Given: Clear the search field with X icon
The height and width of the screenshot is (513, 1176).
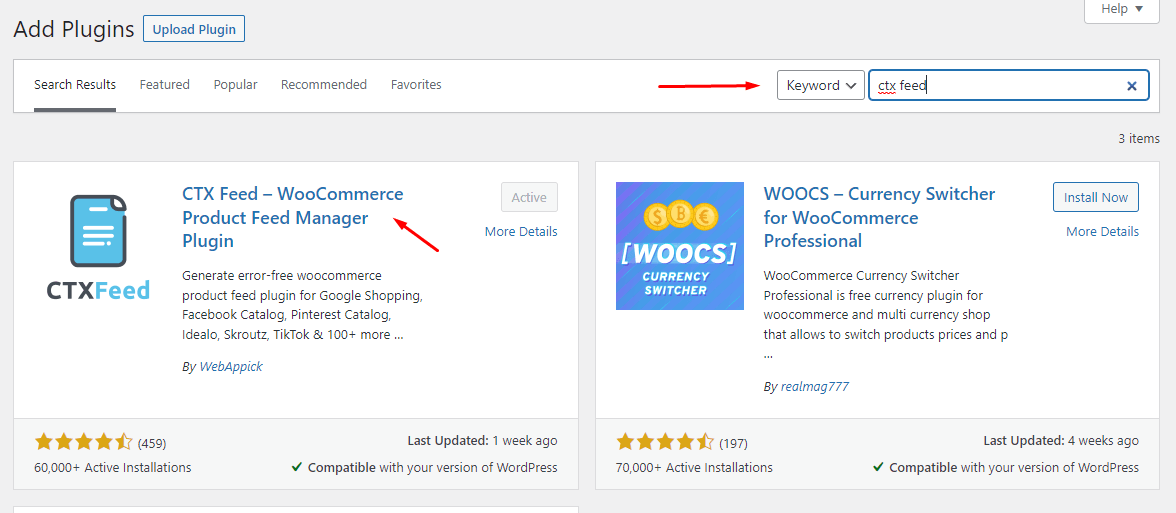Looking at the screenshot, I should [1131, 86].
